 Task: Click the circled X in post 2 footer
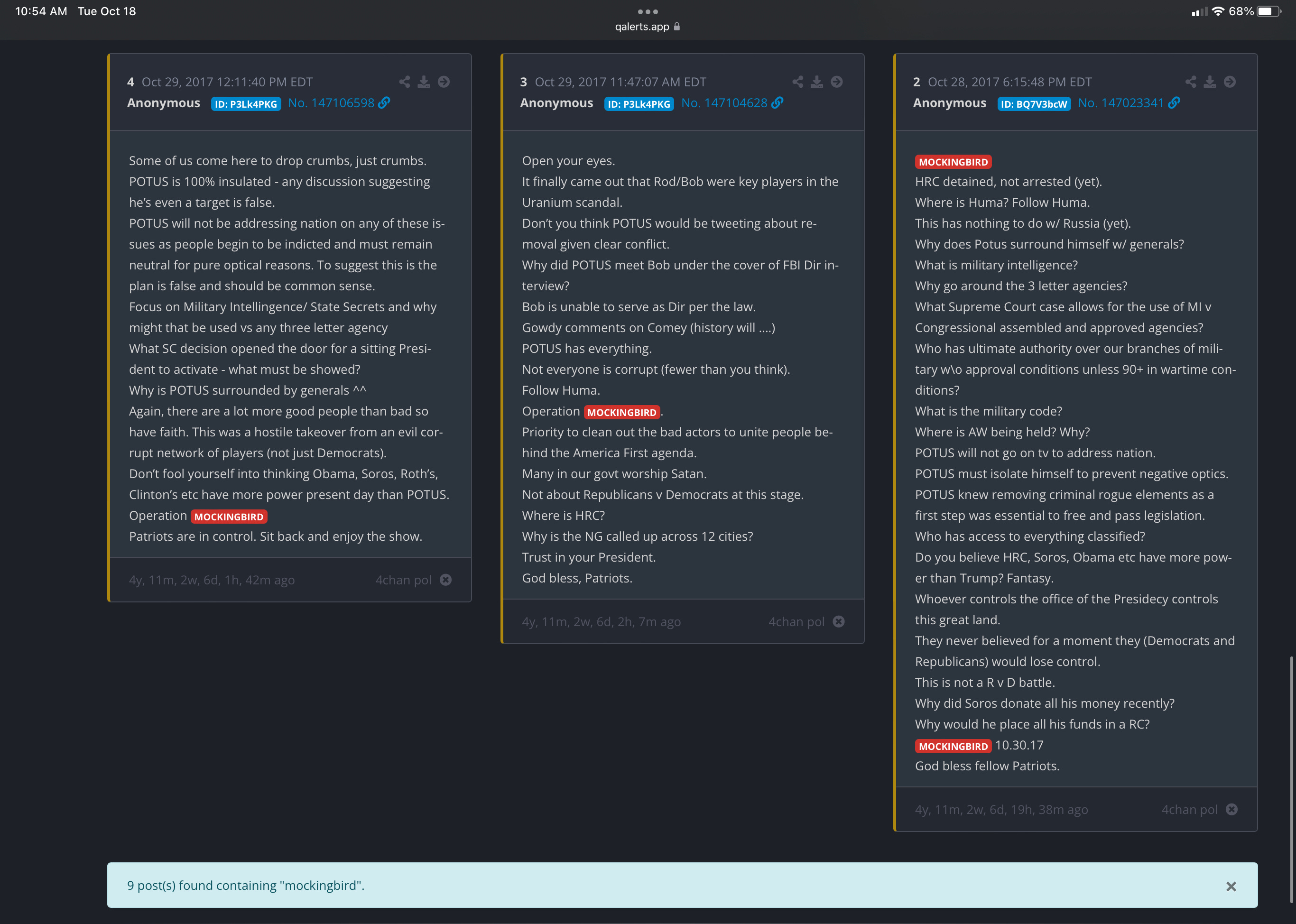click(1232, 809)
